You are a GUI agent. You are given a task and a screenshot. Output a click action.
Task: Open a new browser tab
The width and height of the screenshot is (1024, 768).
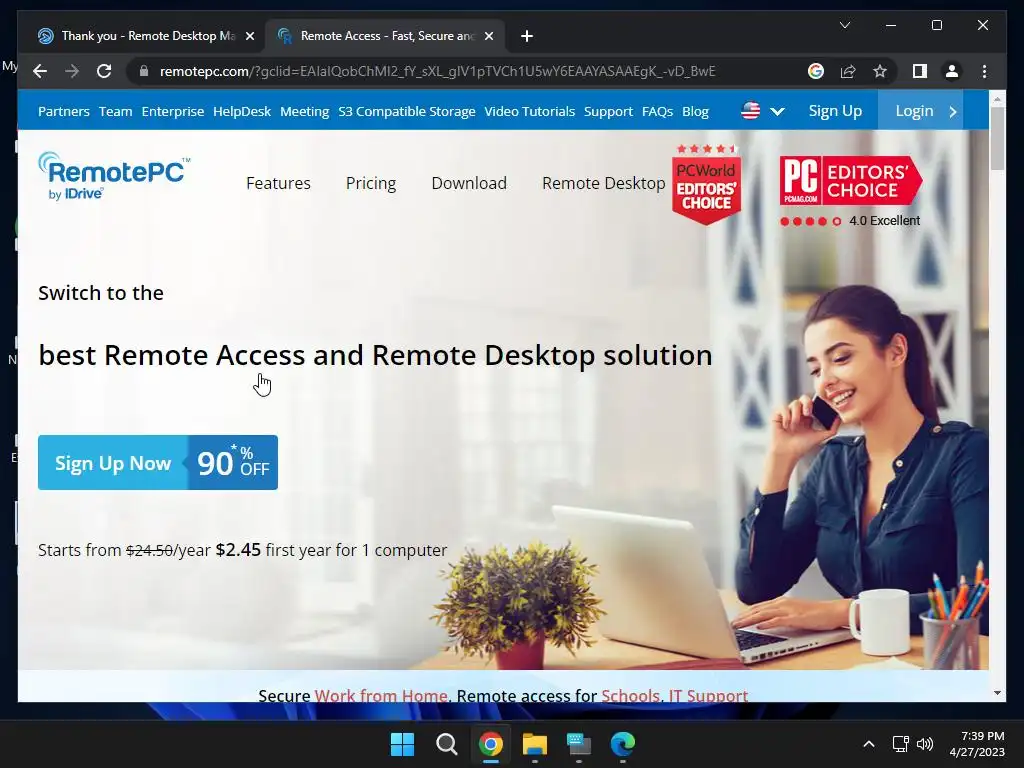(x=527, y=36)
